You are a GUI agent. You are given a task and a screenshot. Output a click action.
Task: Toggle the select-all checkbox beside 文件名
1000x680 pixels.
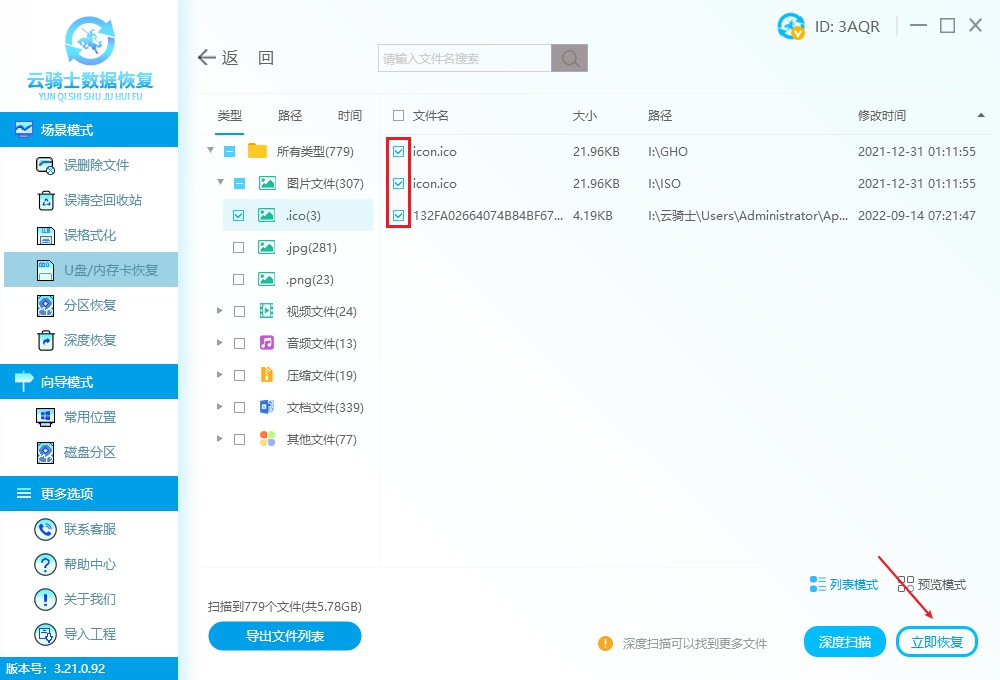tap(396, 115)
